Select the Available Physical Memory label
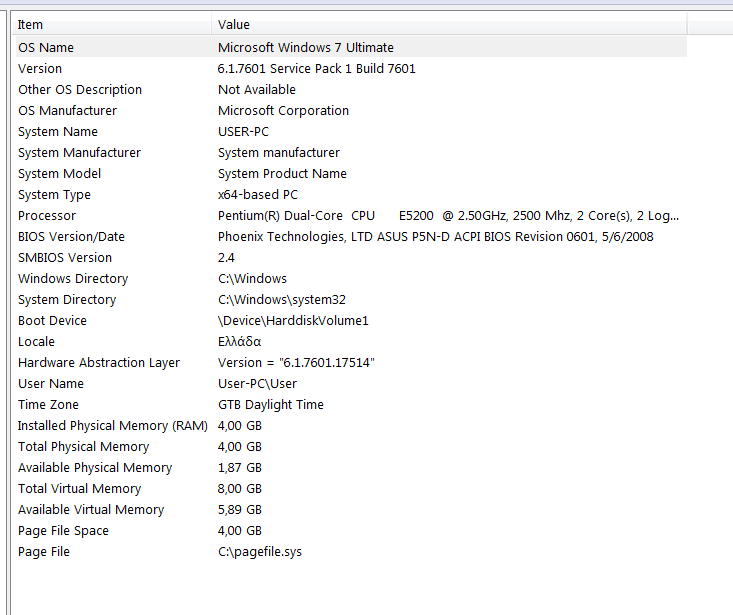 coord(95,468)
